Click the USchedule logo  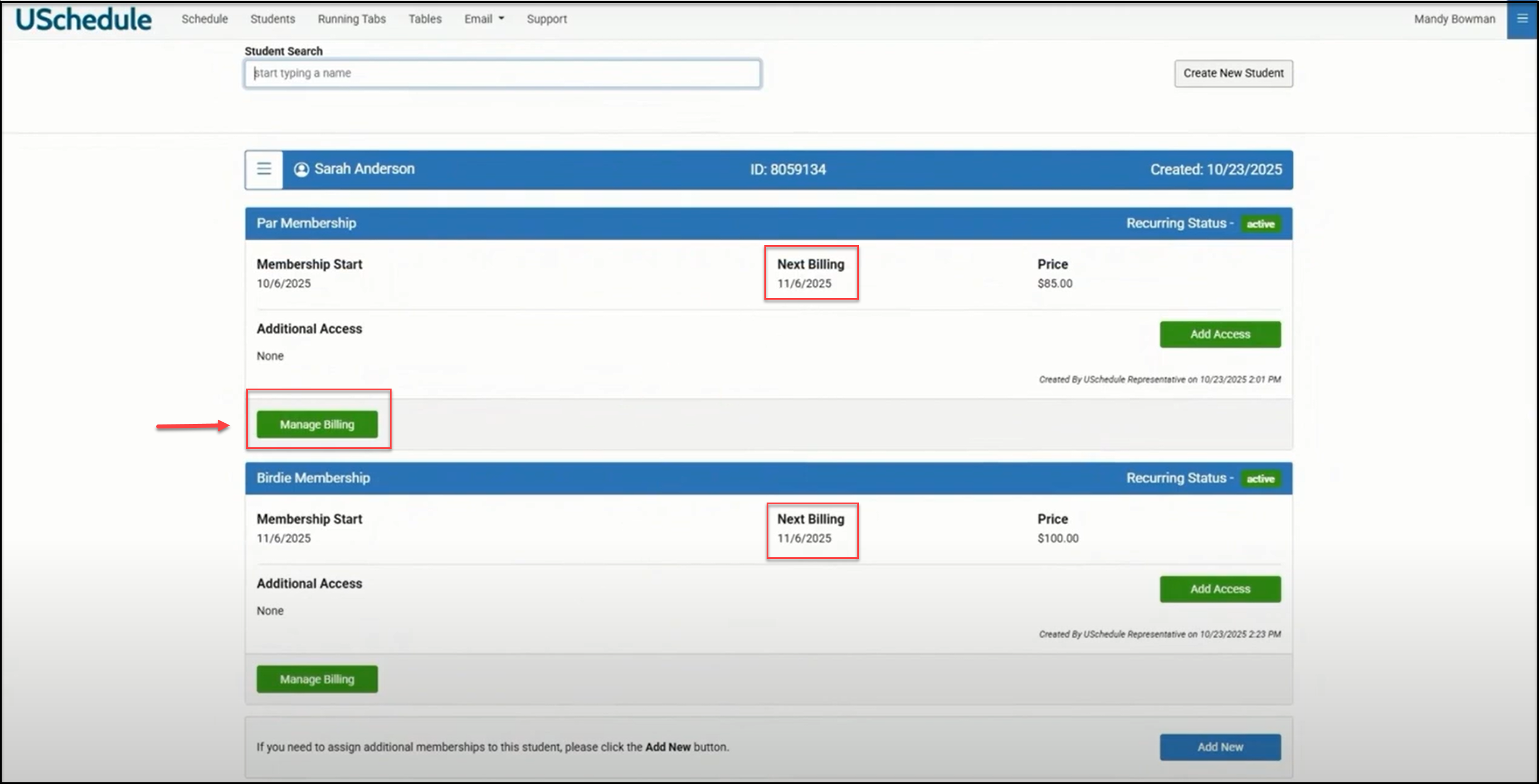[84, 19]
